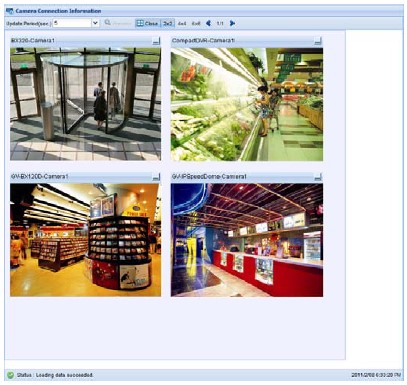Click the green status check icon
Screen dimensions: 407x385
click(11, 375)
